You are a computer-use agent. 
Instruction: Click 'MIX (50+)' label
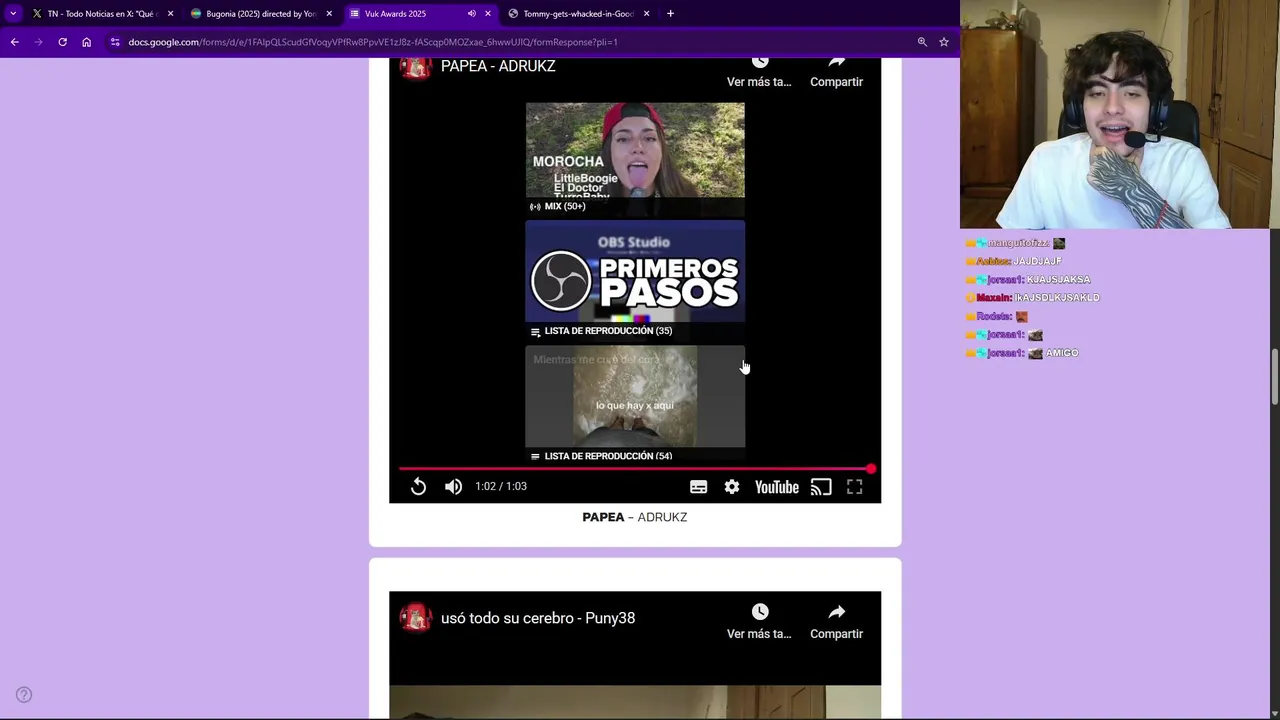pyautogui.click(x=565, y=206)
